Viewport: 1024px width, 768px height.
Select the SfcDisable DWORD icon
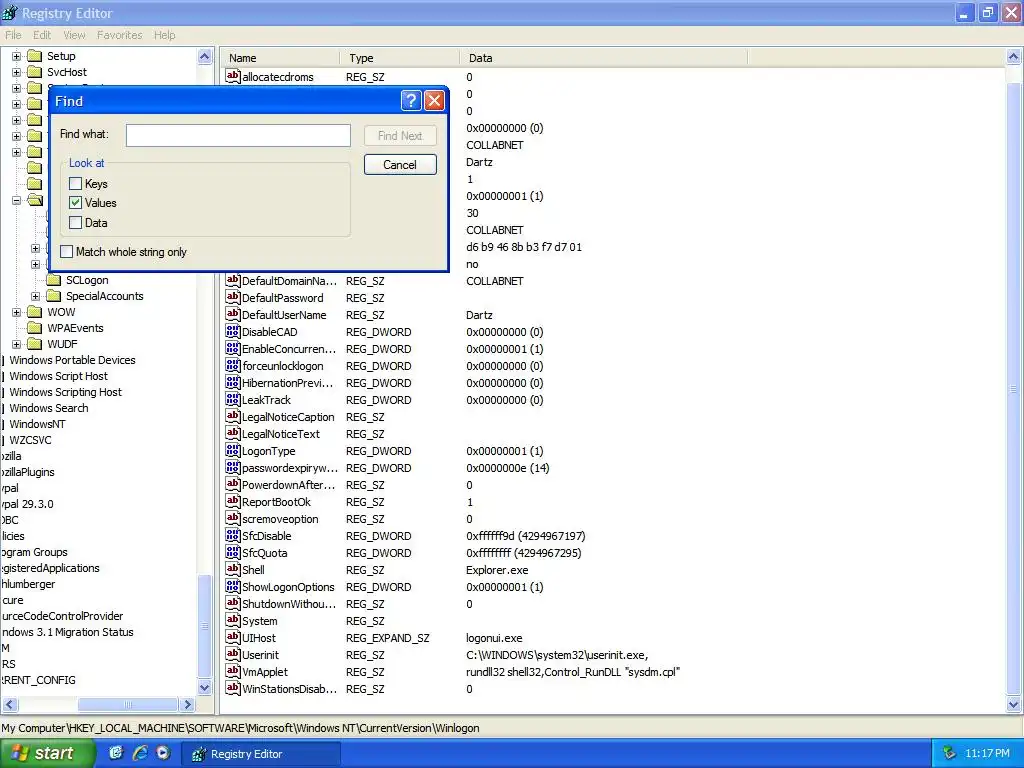(x=232, y=535)
